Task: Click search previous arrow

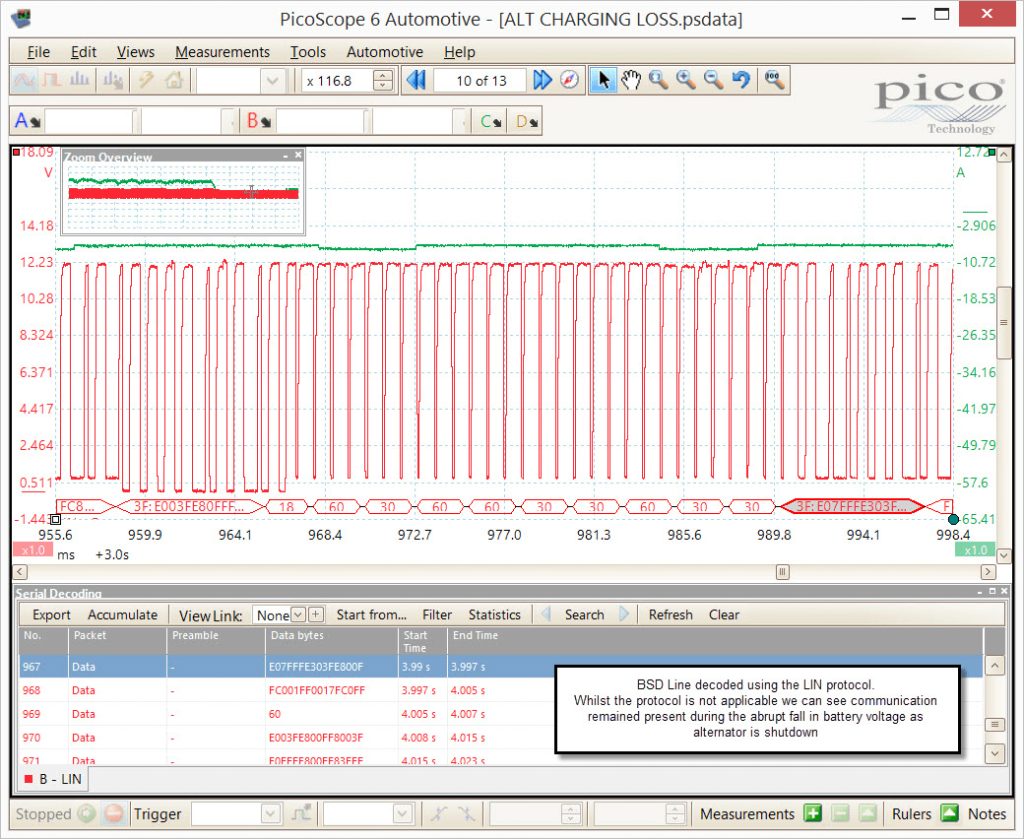Action: coord(547,614)
